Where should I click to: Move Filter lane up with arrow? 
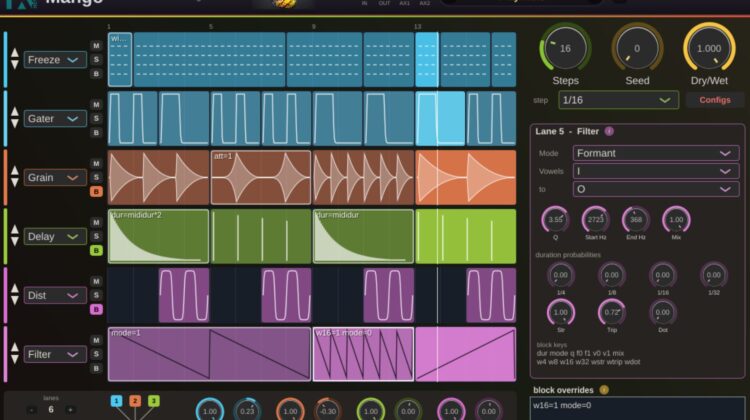point(15,347)
